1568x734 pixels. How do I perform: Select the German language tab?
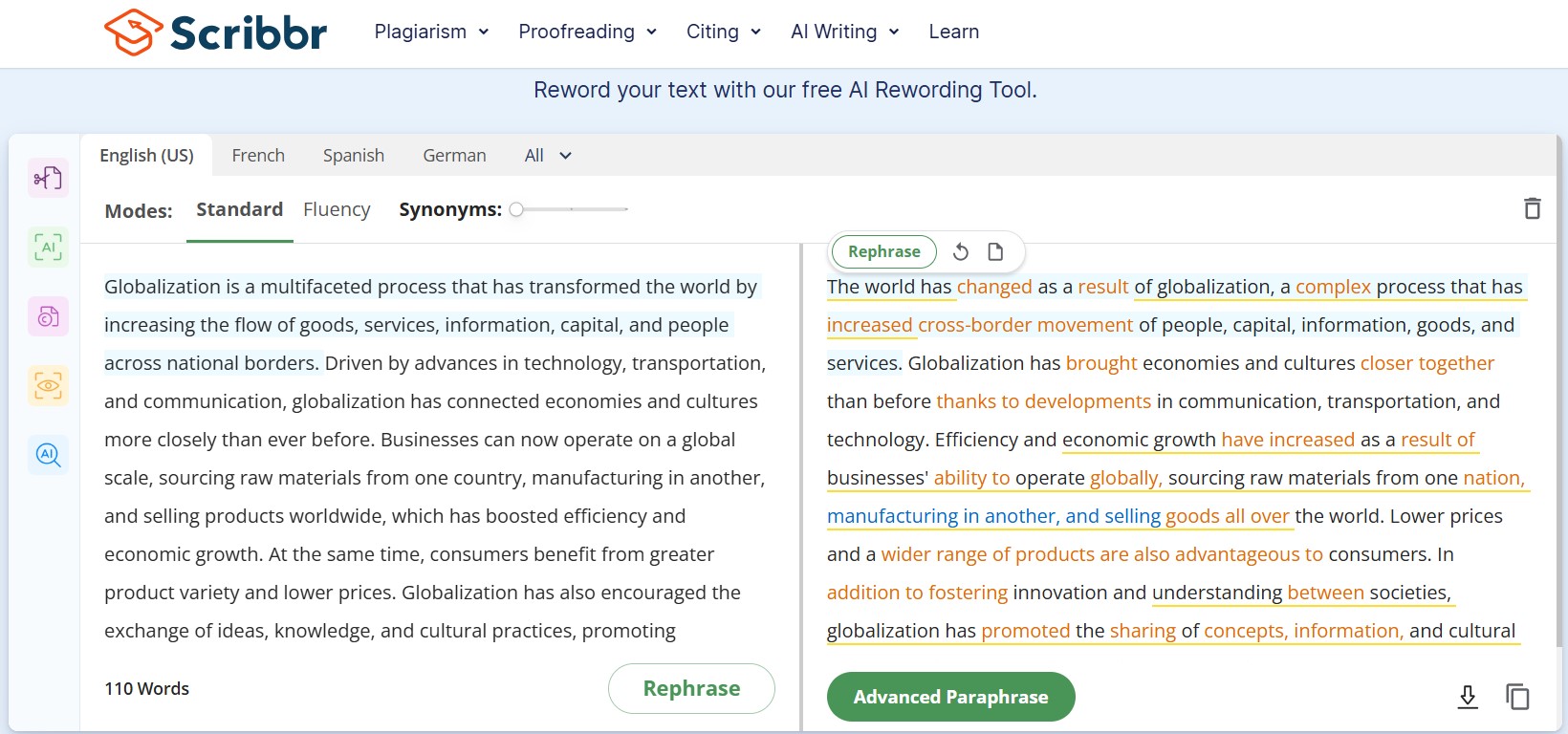pyautogui.click(x=454, y=156)
